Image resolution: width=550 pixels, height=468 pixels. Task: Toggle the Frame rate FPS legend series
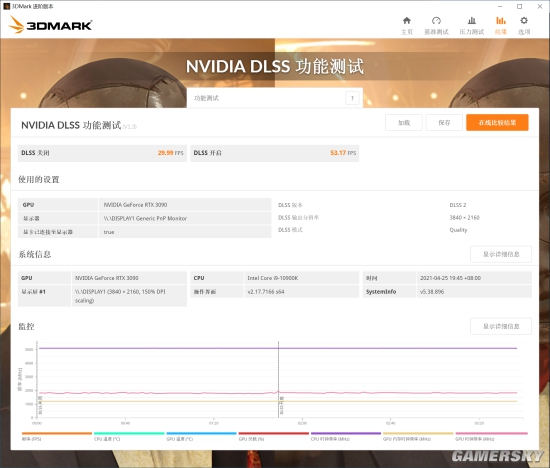tap(56, 436)
